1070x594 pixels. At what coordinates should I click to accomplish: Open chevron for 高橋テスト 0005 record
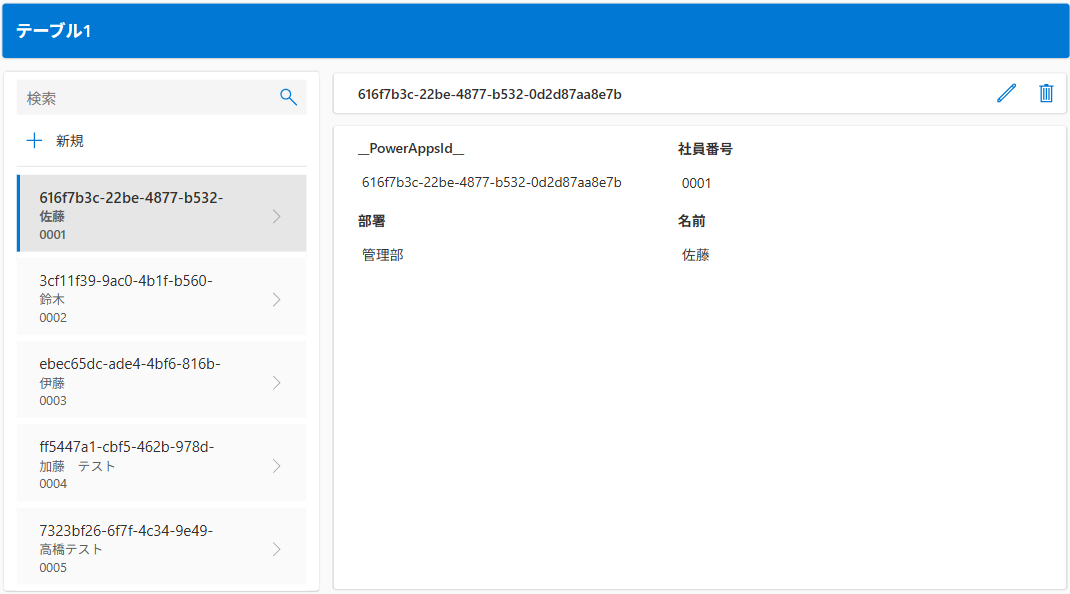point(276,549)
